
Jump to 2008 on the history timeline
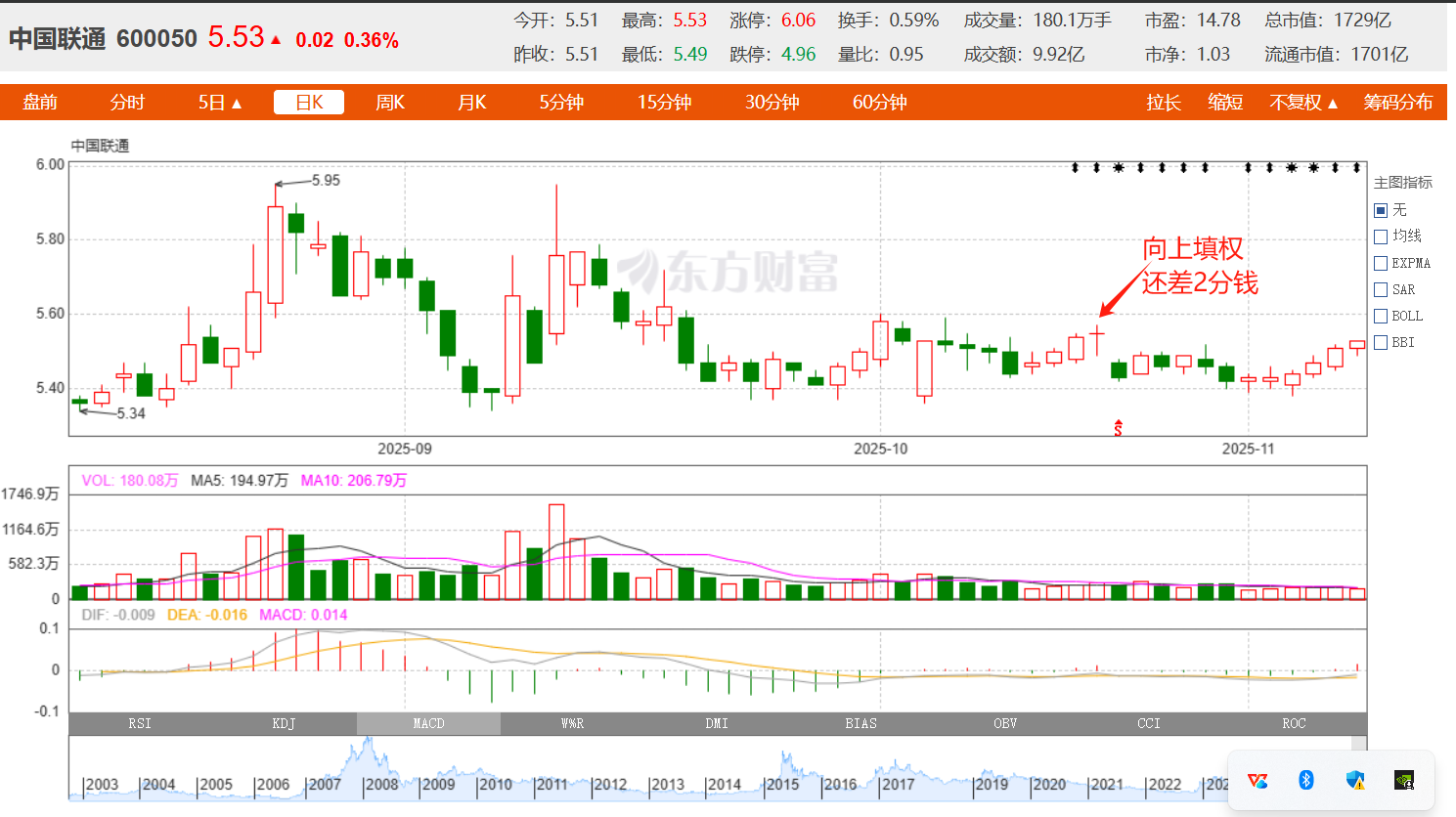click(x=381, y=785)
